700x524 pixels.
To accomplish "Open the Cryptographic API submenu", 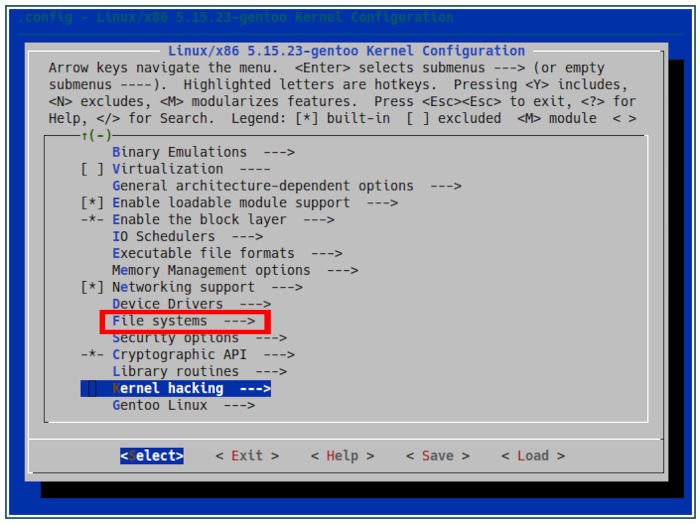I will click(203, 355).
